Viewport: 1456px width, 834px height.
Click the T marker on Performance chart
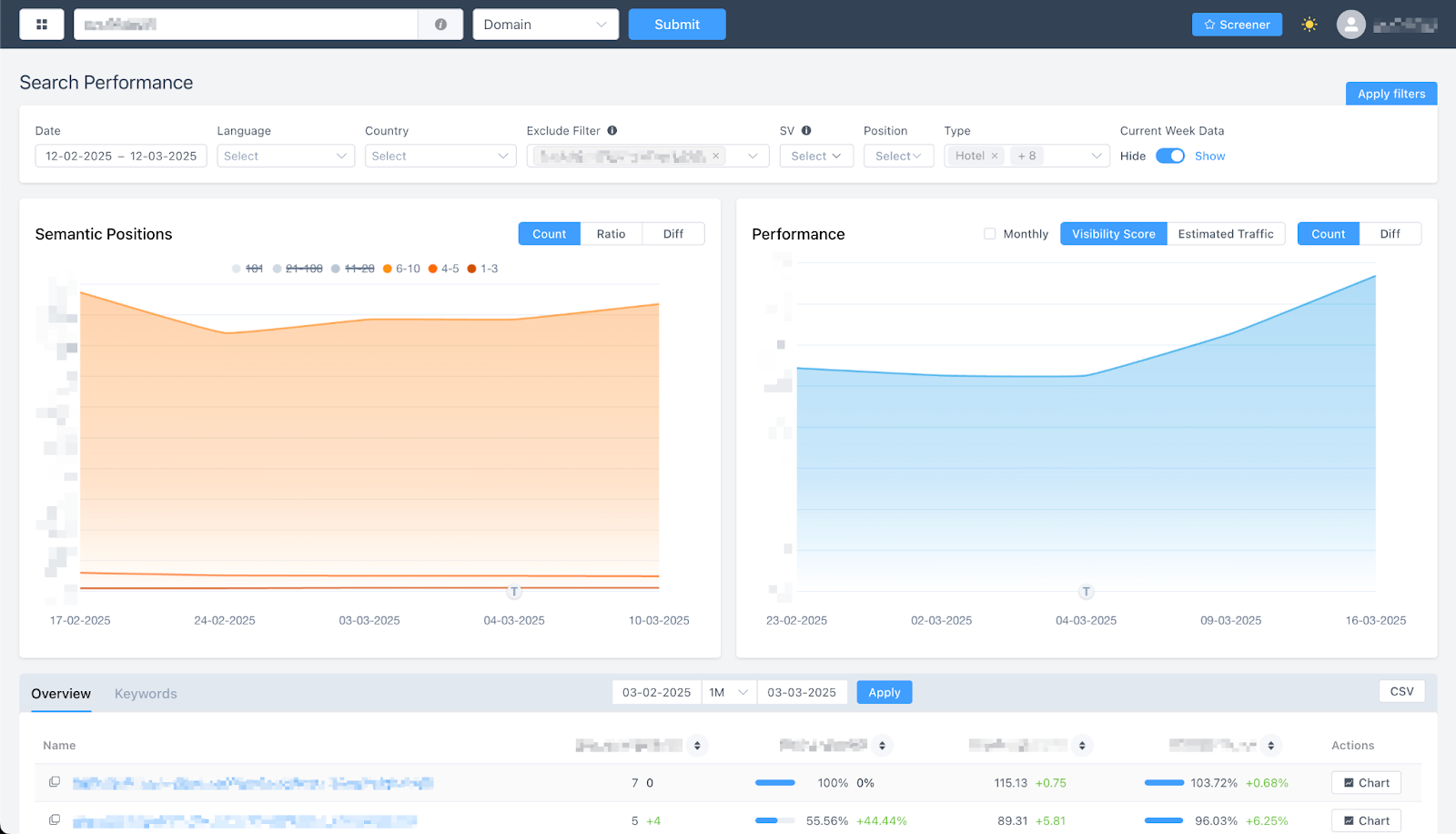pyautogui.click(x=1086, y=592)
